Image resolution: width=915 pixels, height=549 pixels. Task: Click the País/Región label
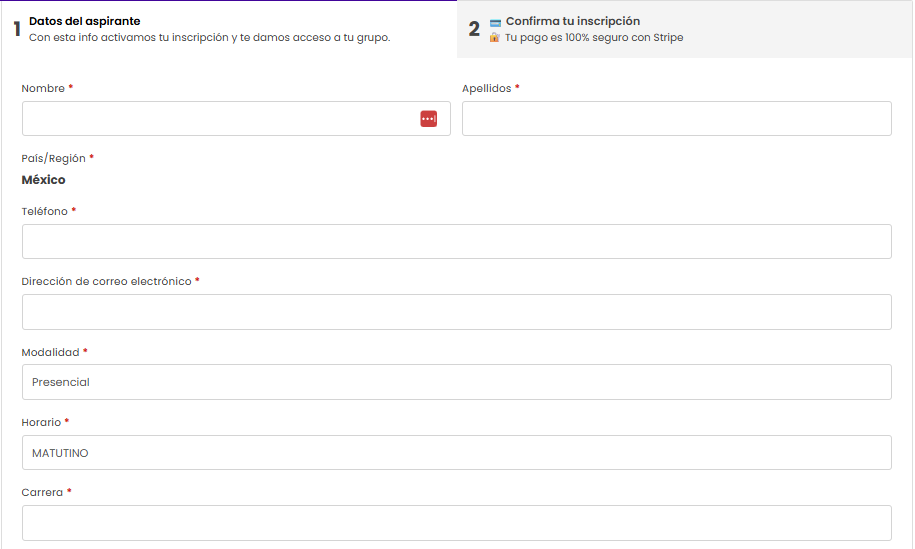[x=54, y=159]
